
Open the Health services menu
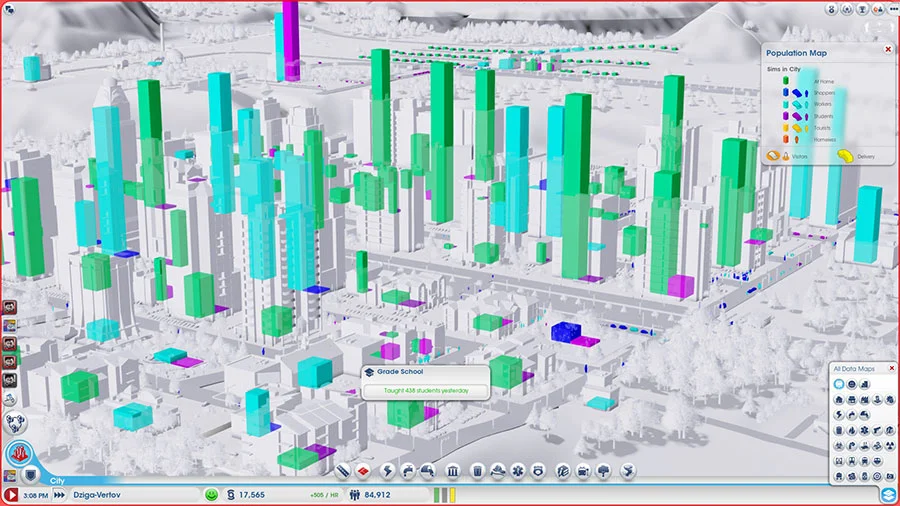coord(518,472)
